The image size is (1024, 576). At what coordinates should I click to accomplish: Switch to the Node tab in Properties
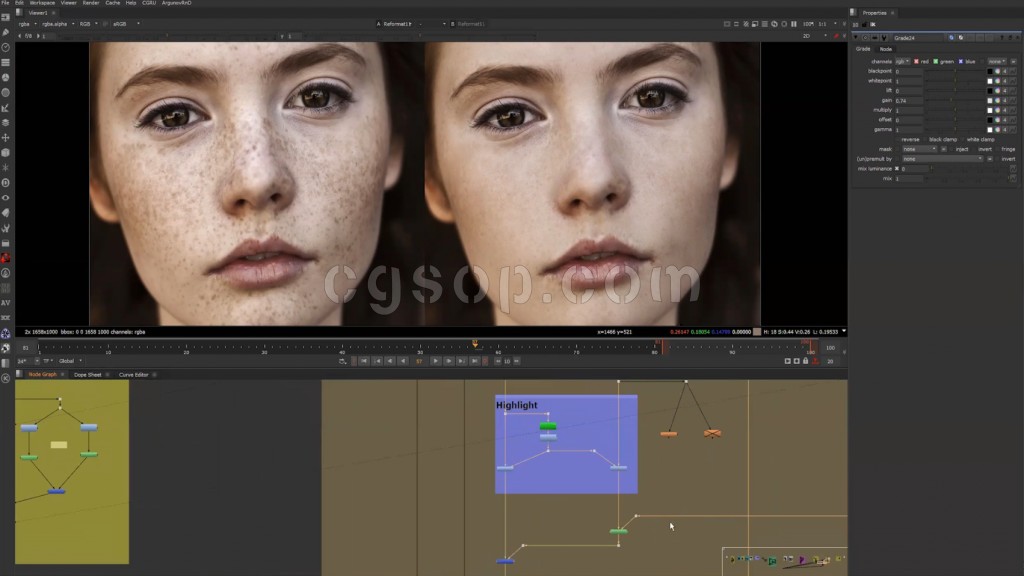(x=886, y=49)
